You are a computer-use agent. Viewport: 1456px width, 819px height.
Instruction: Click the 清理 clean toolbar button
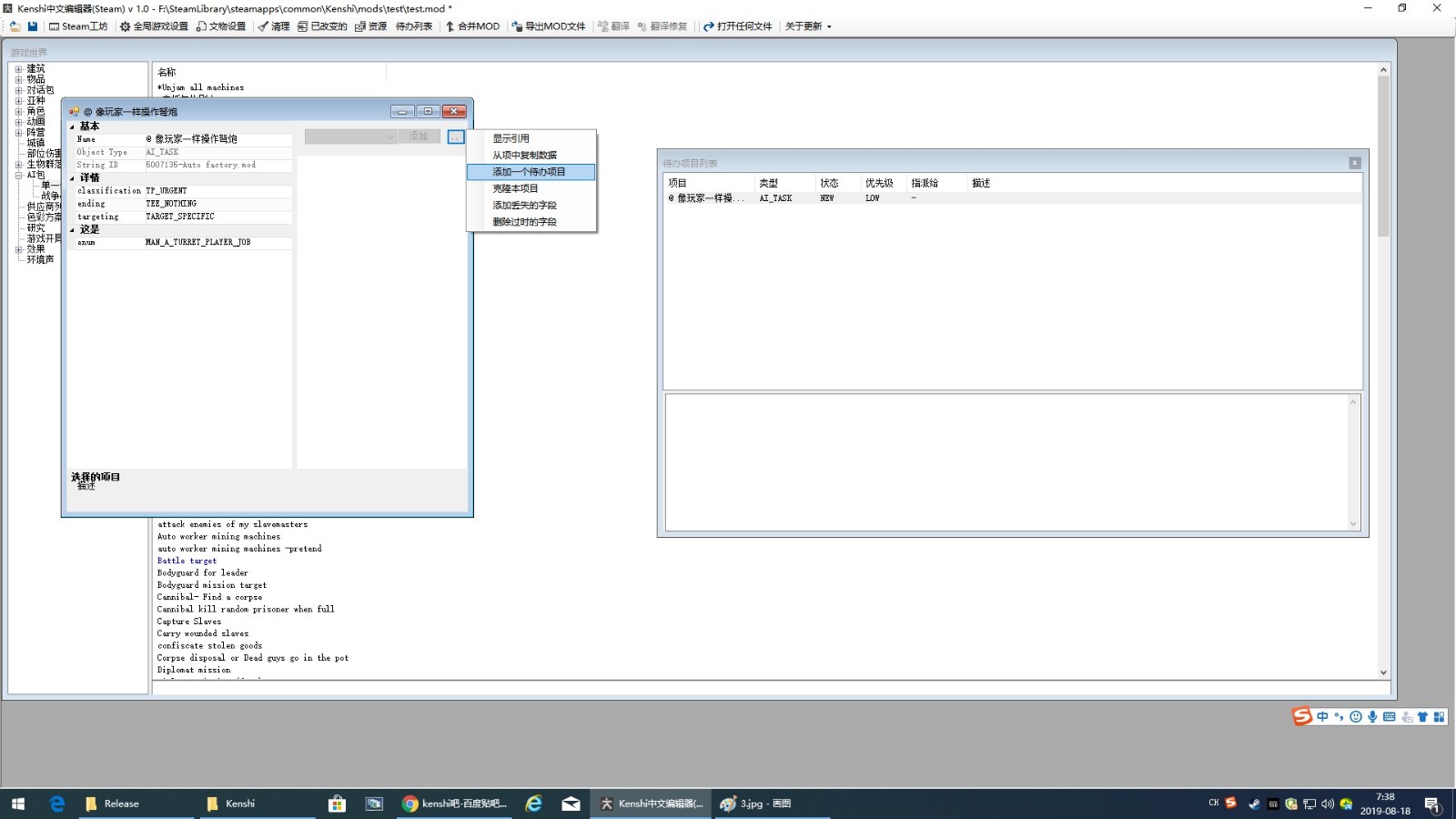[x=274, y=26]
